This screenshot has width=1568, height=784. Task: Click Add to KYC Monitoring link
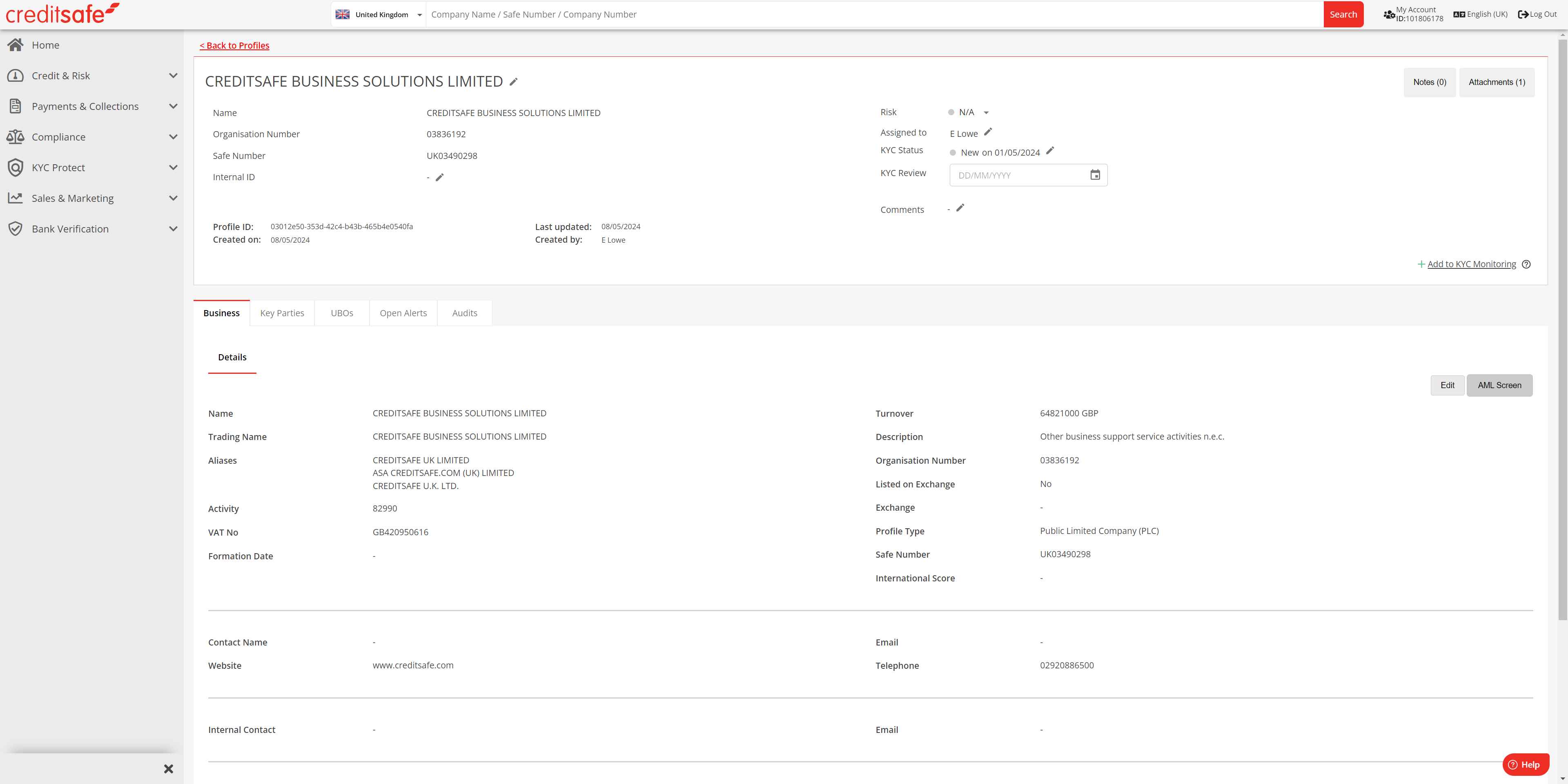pos(1471,264)
